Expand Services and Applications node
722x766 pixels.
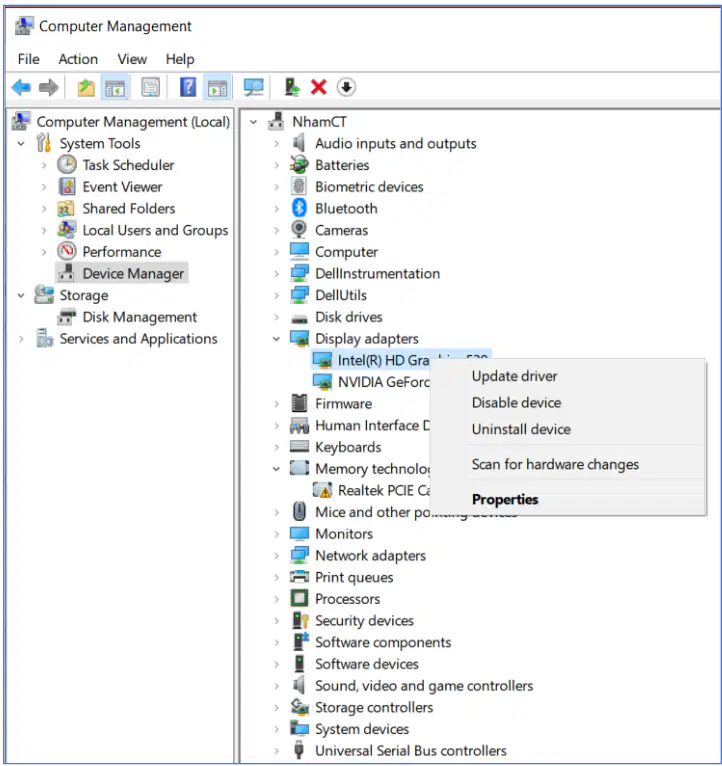(x=21, y=339)
